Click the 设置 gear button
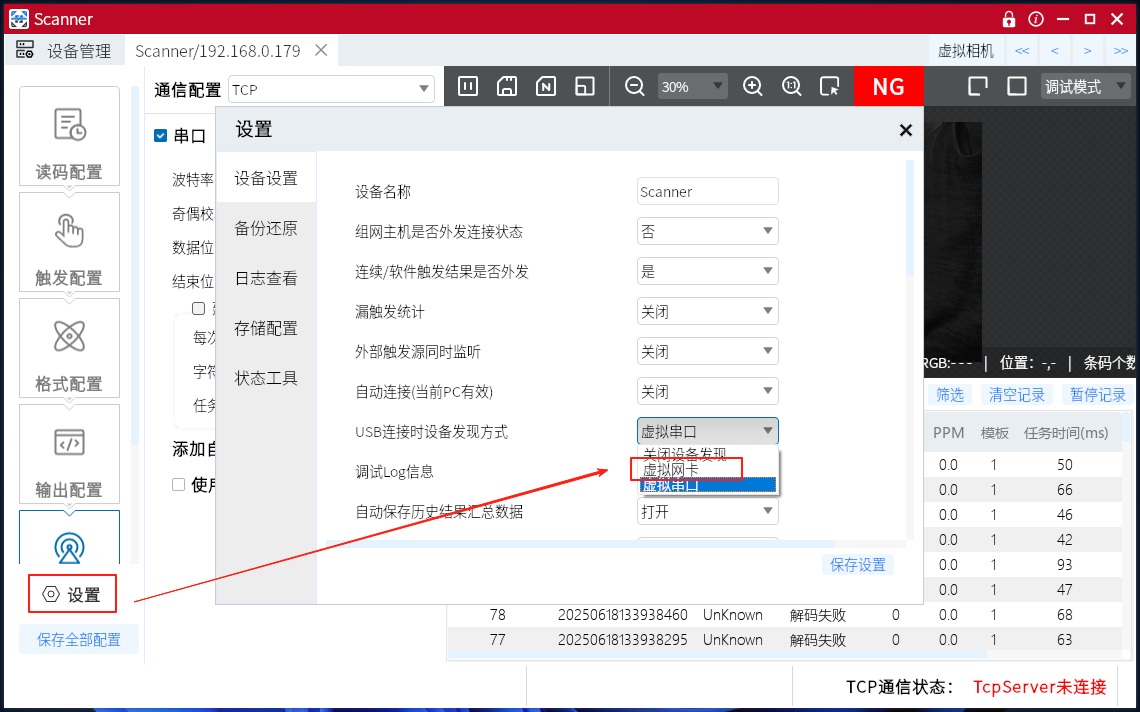Viewport: 1140px width, 712px height. pos(72,594)
